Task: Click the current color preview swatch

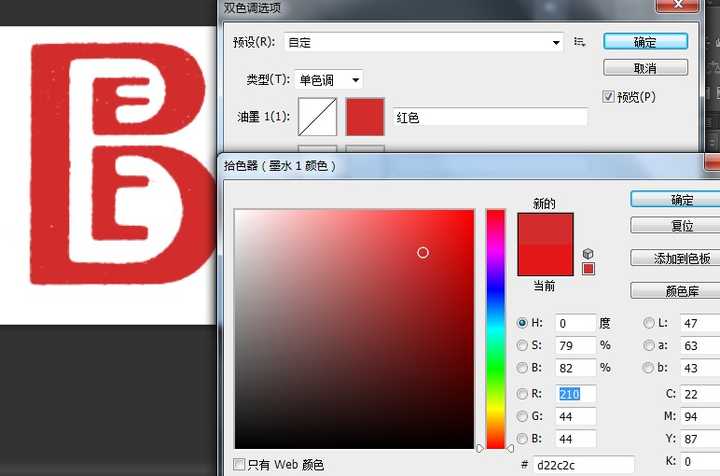Action: 545,260
